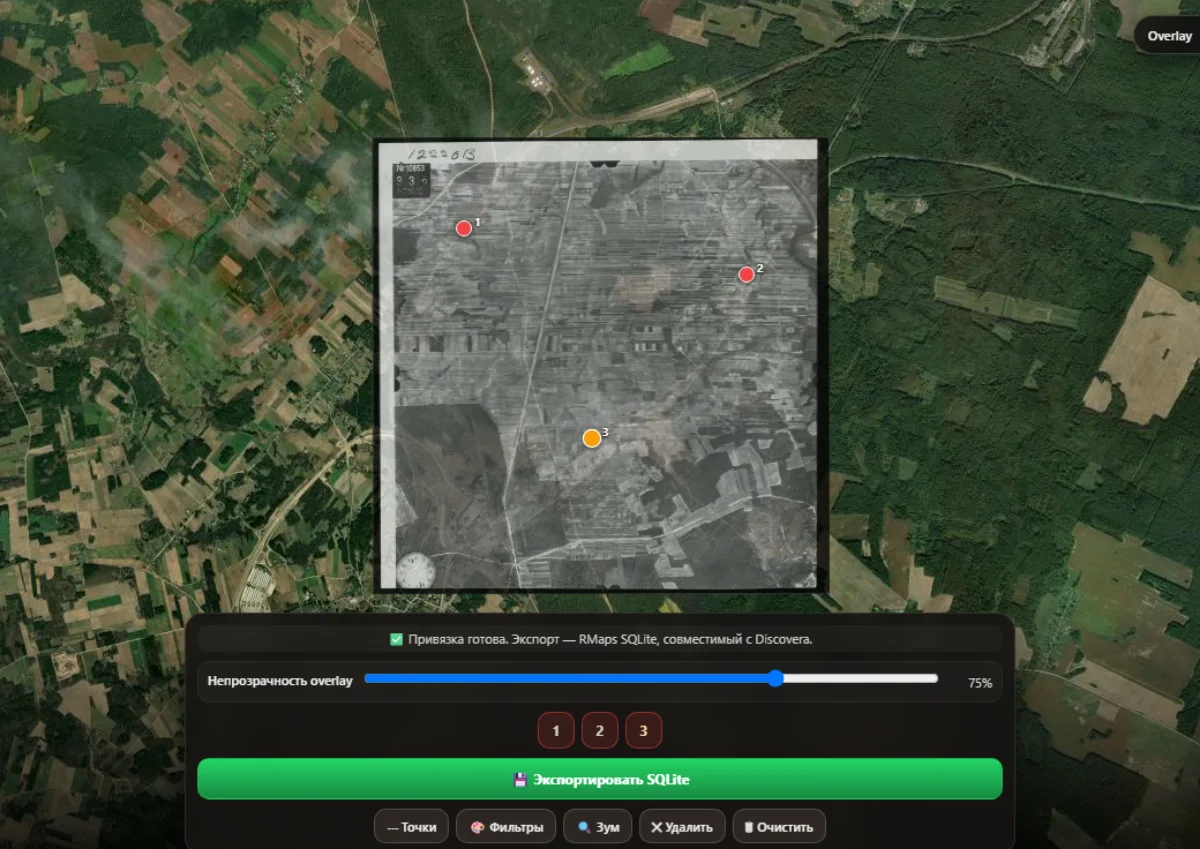Click the historic aerial photo overlay

click(x=602, y=365)
